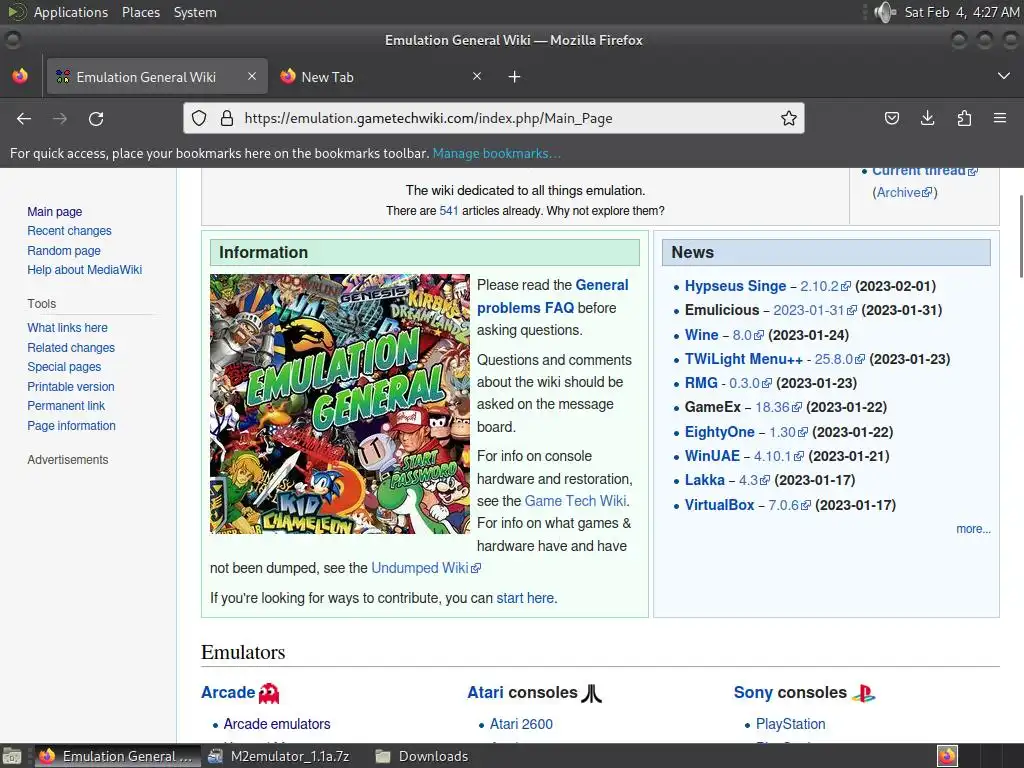The image size is (1024, 768).
Task: Click the external link icon after Archive
Action: (927, 193)
